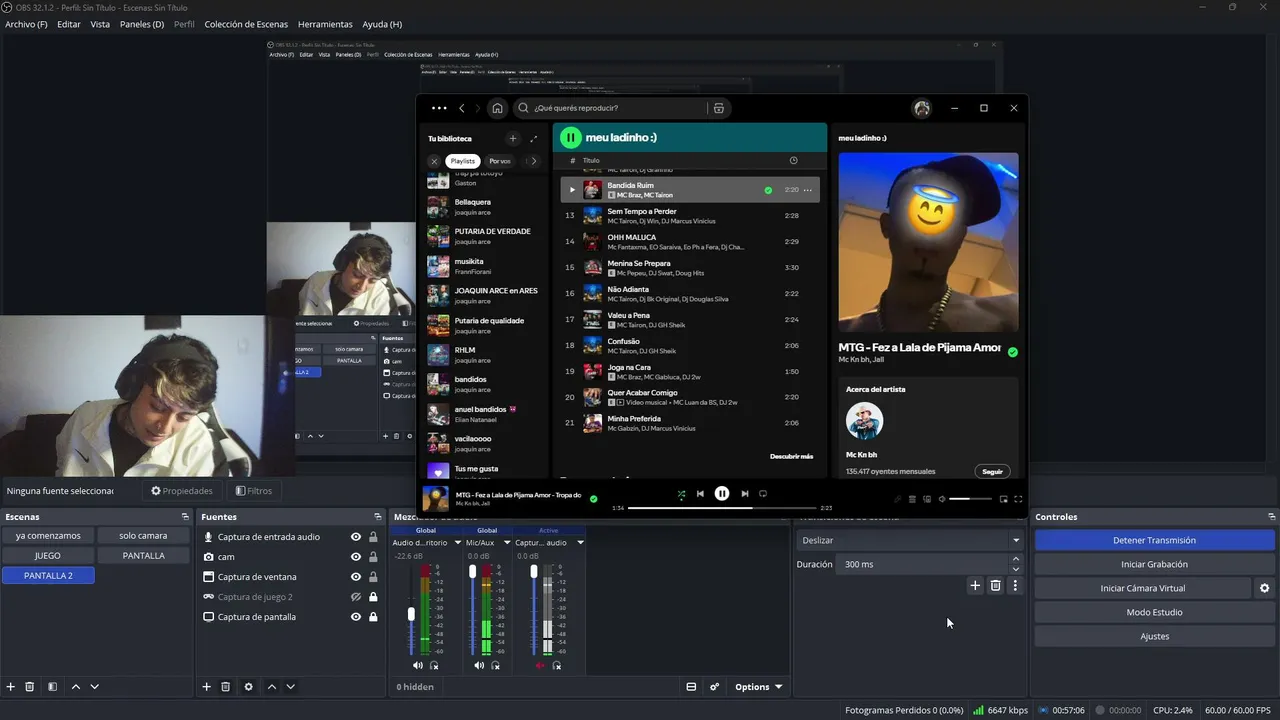
Task: Open more options for Bandida Ruim
Action: point(807,190)
